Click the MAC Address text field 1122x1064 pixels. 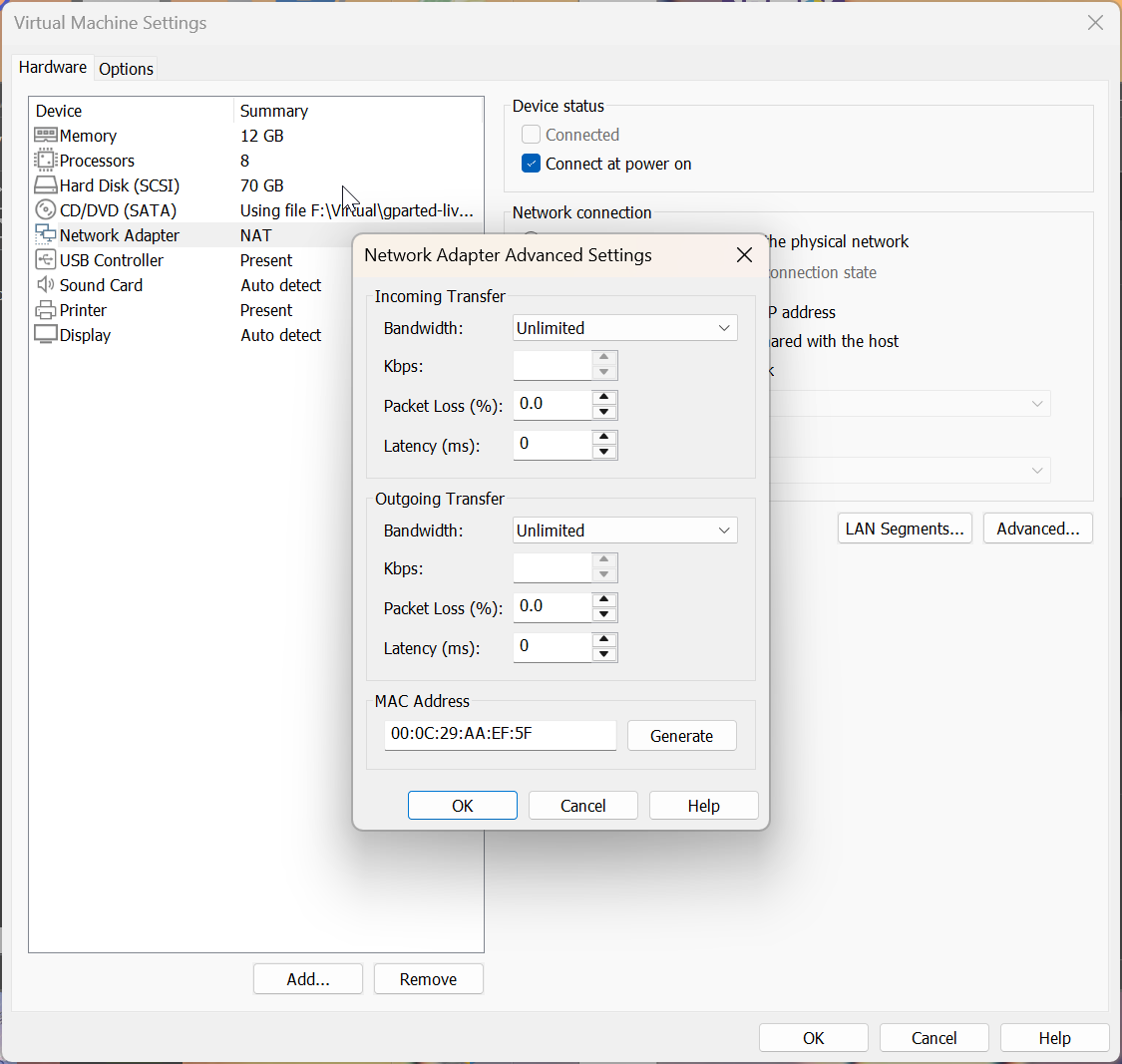point(500,735)
